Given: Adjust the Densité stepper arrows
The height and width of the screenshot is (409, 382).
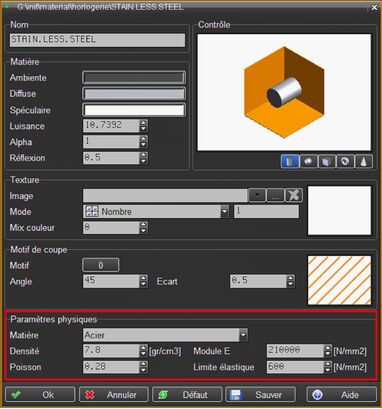Looking at the screenshot, I should click(143, 351).
